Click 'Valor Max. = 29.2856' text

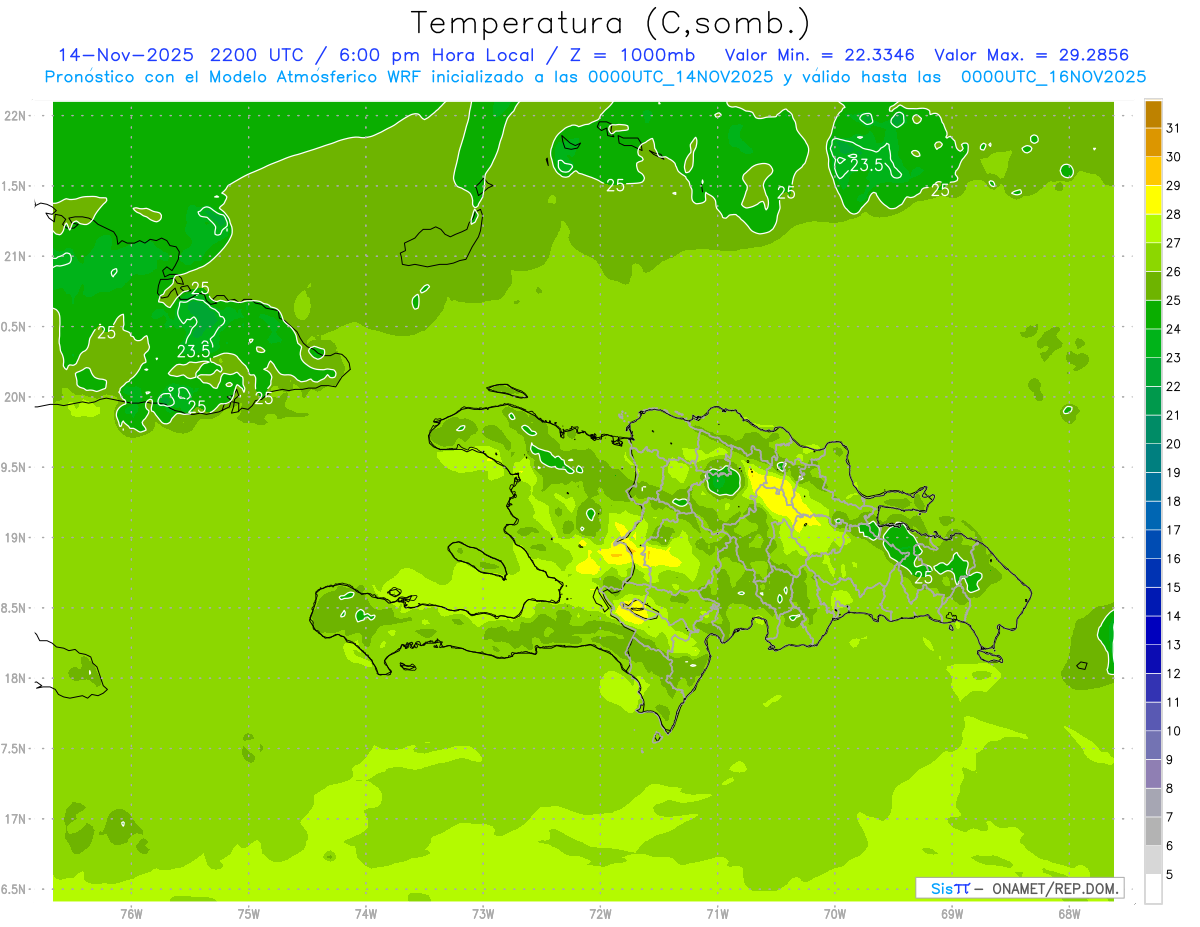pyautogui.click(x=1031, y=55)
